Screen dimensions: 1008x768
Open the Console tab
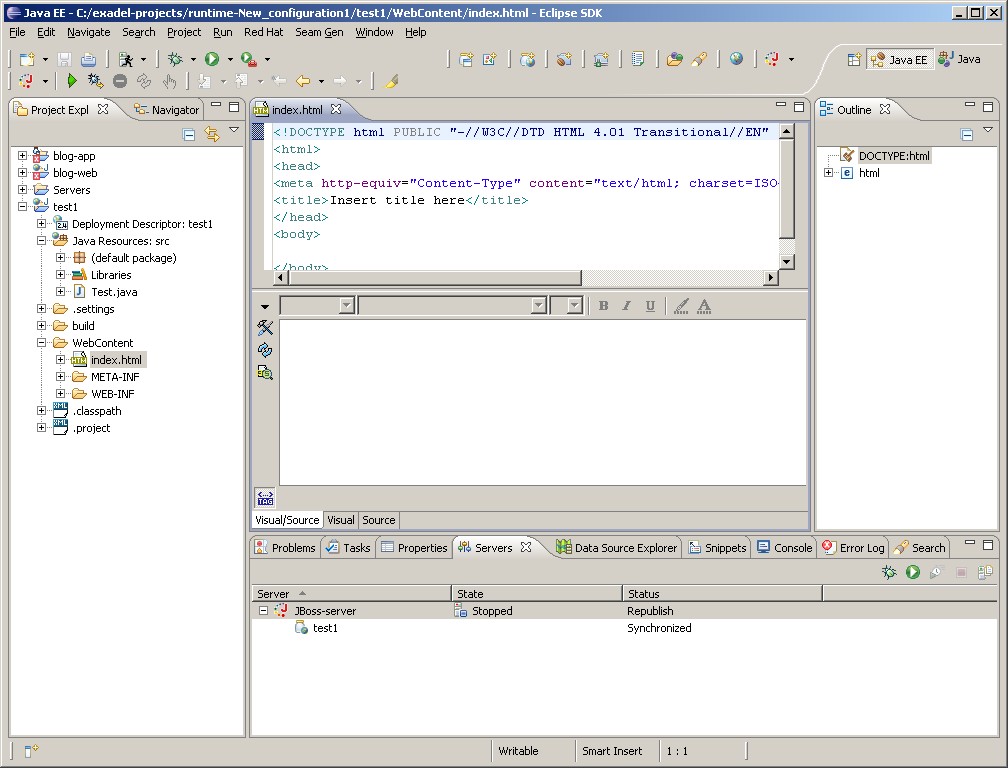coord(785,548)
